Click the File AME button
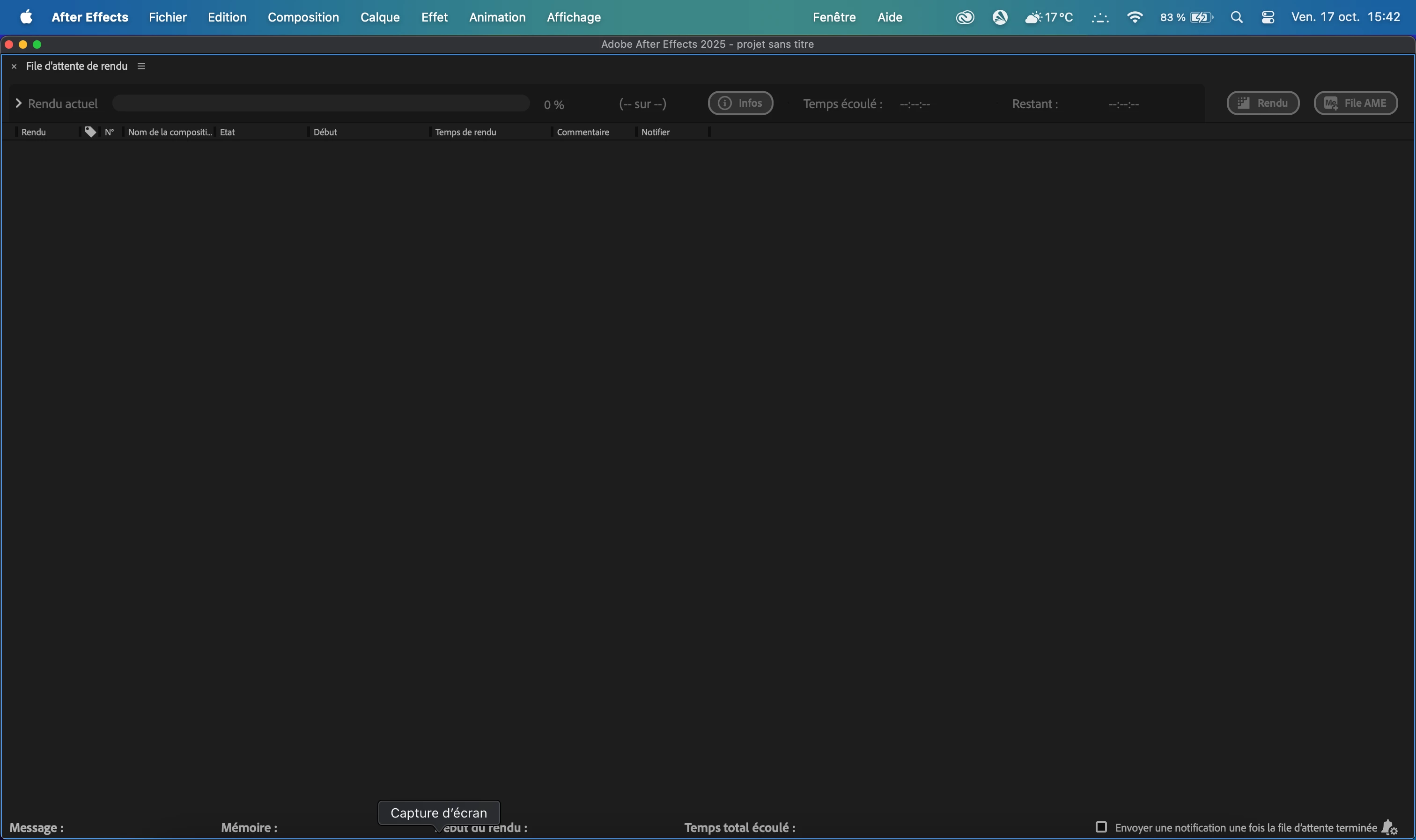Screen dimensions: 1416x840 point(1356,103)
